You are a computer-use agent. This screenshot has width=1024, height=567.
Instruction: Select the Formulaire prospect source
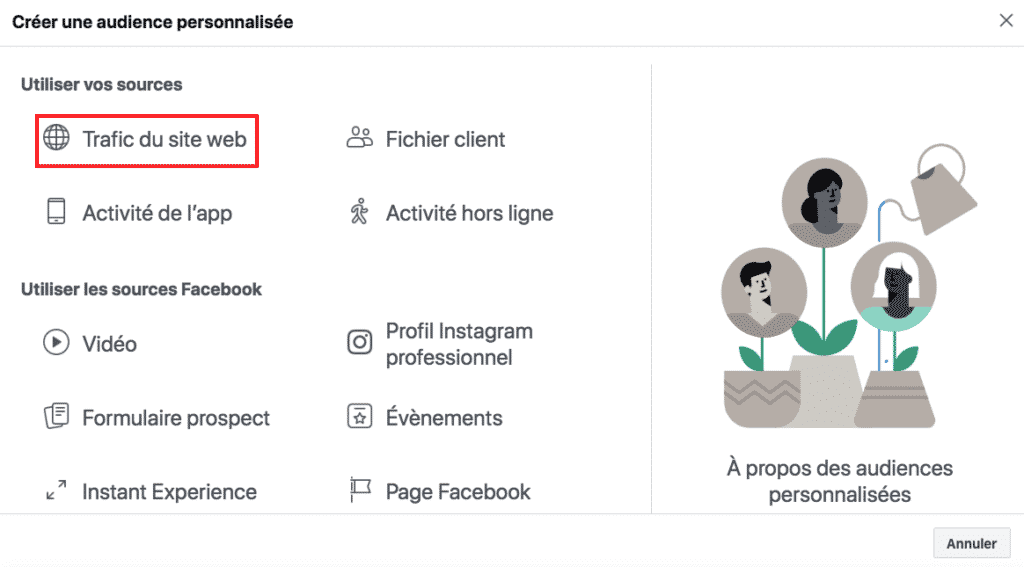click(x=176, y=418)
